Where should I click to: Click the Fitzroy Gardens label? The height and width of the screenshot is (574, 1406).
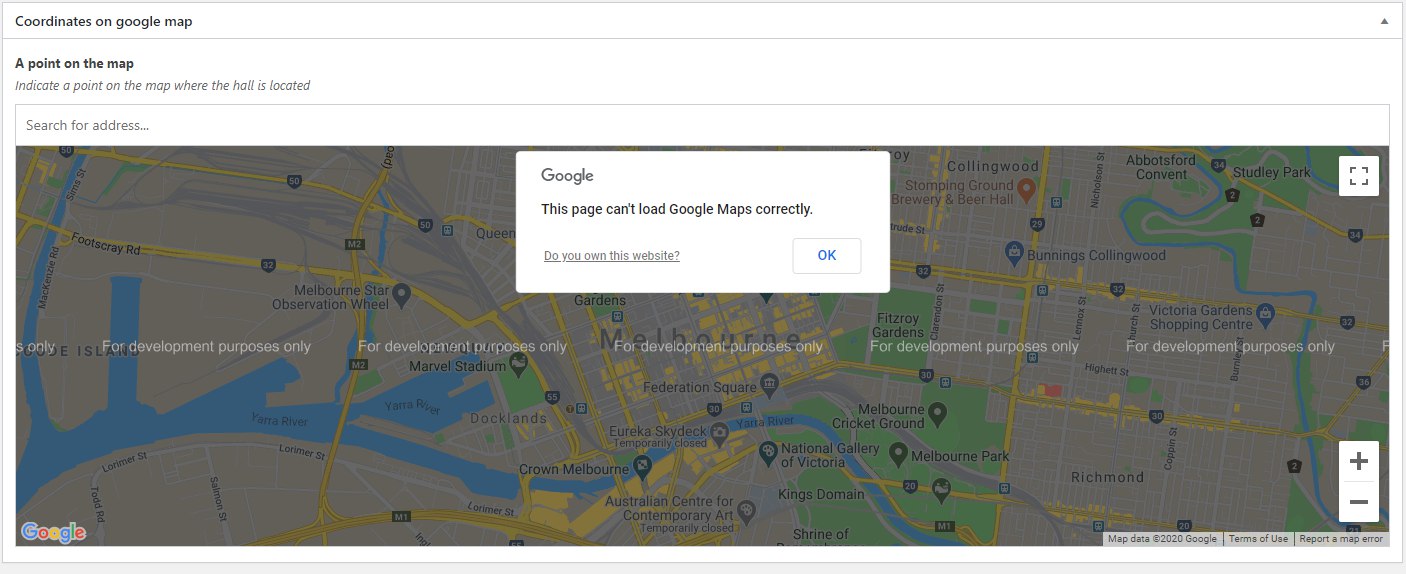tap(897, 325)
